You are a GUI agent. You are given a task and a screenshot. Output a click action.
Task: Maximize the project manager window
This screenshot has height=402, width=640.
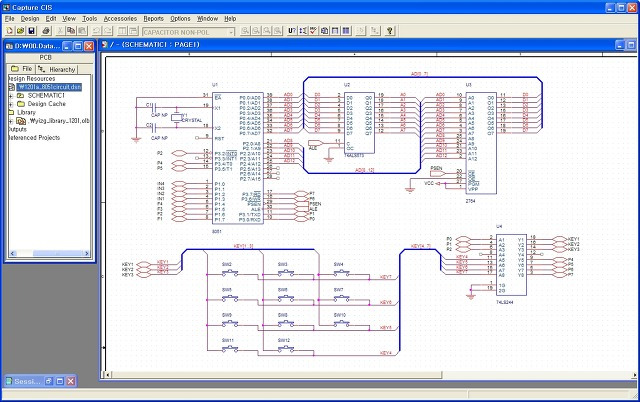point(78,46)
